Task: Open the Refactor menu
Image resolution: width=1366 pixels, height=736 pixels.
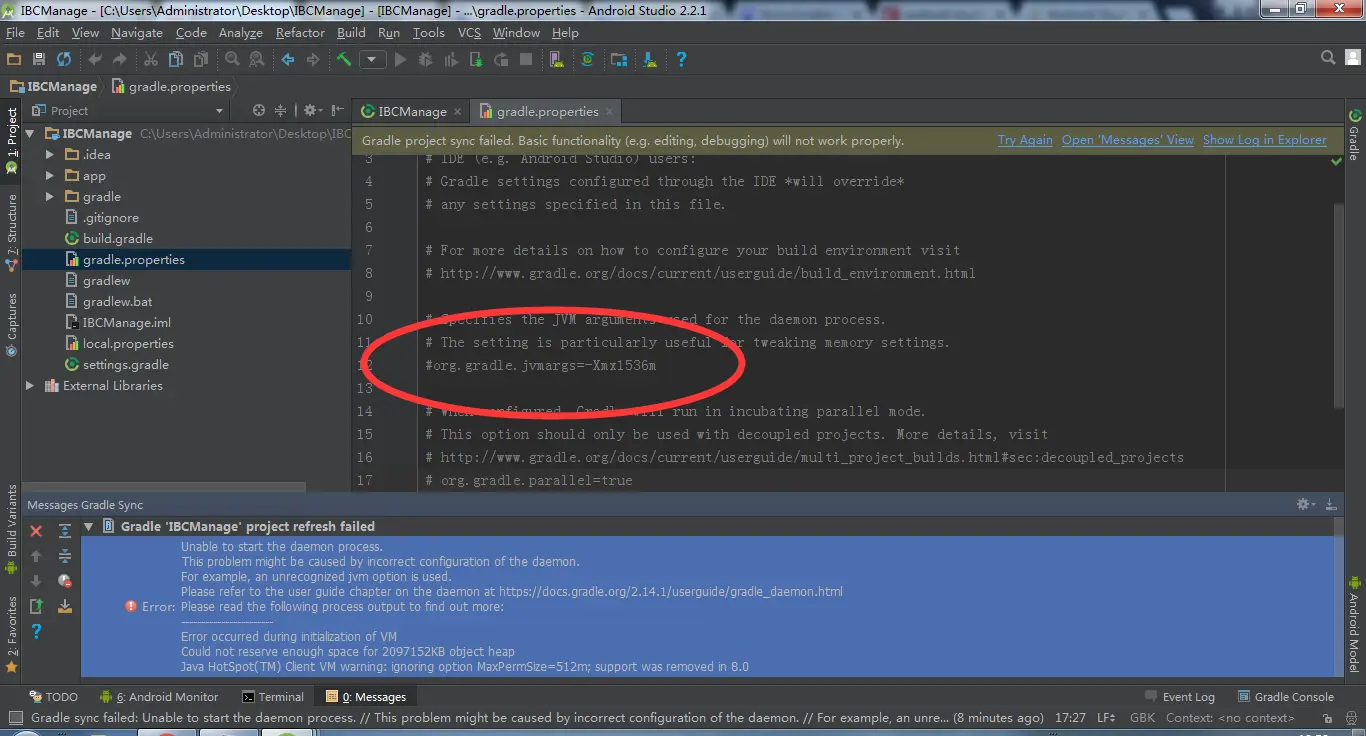Action: pos(300,33)
